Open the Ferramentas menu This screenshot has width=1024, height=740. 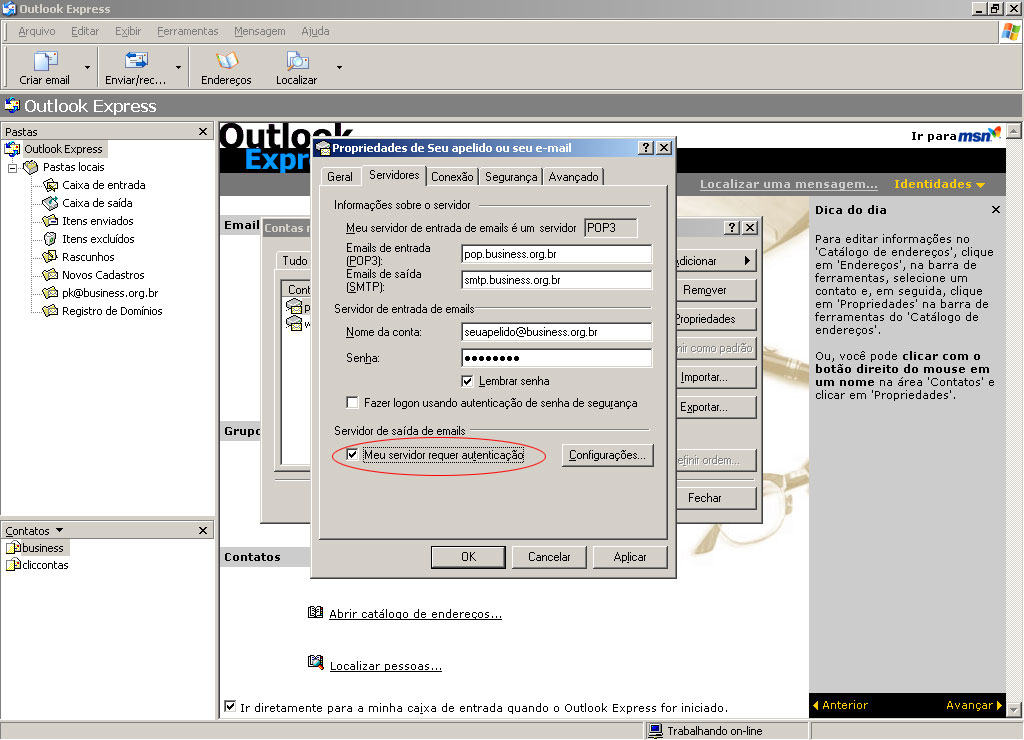(187, 31)
